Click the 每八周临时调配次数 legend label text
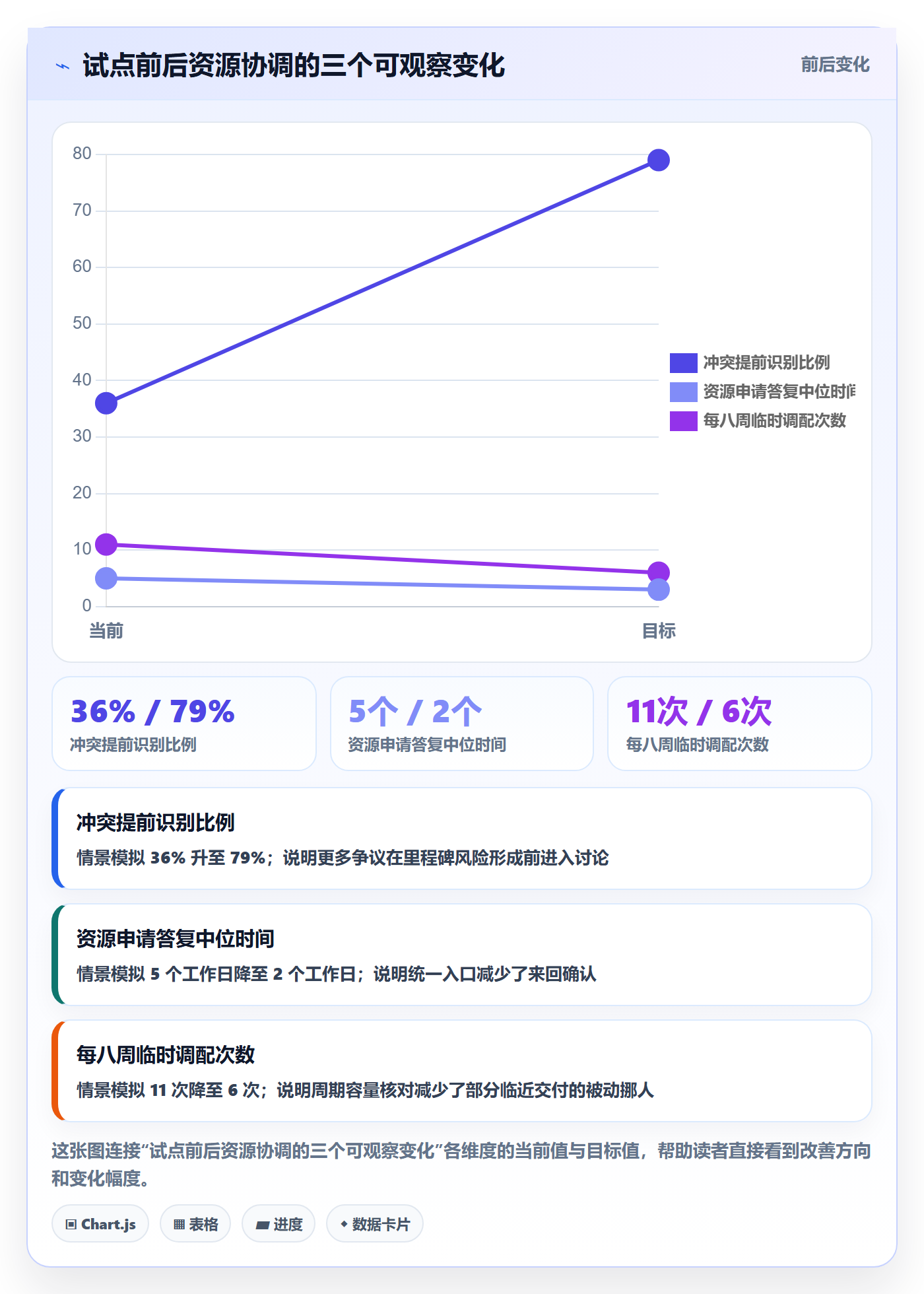This screenshot has height=1294, width=924. tap(774, 421)
